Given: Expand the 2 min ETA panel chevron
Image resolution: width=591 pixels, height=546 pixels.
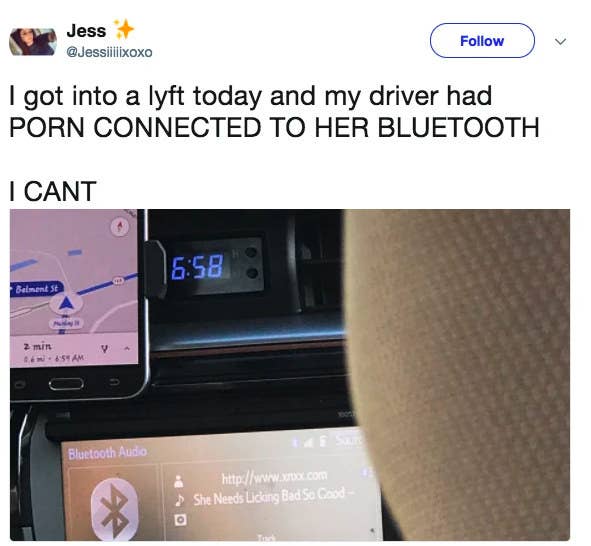Looking at the screenshot, I should click(127, 349).
